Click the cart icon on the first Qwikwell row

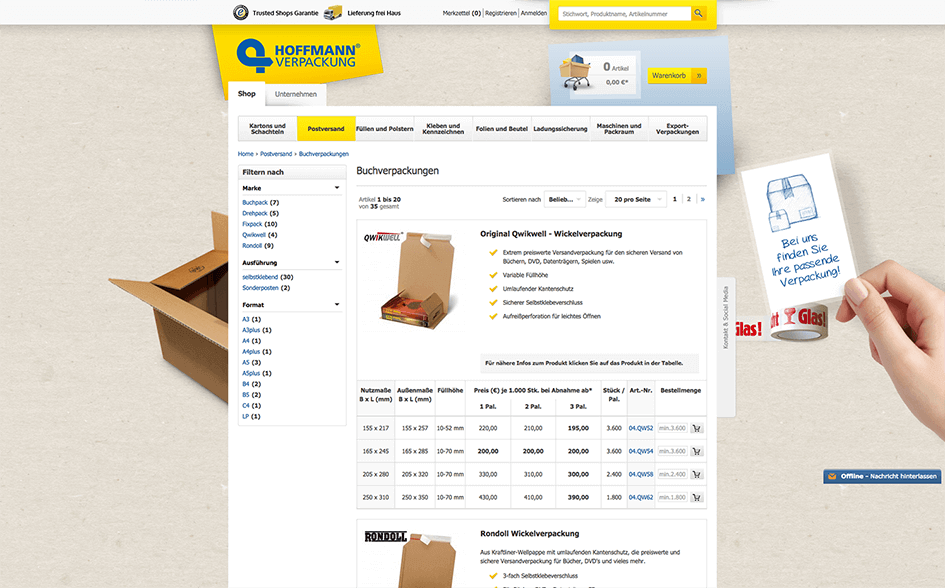(696, 429)
